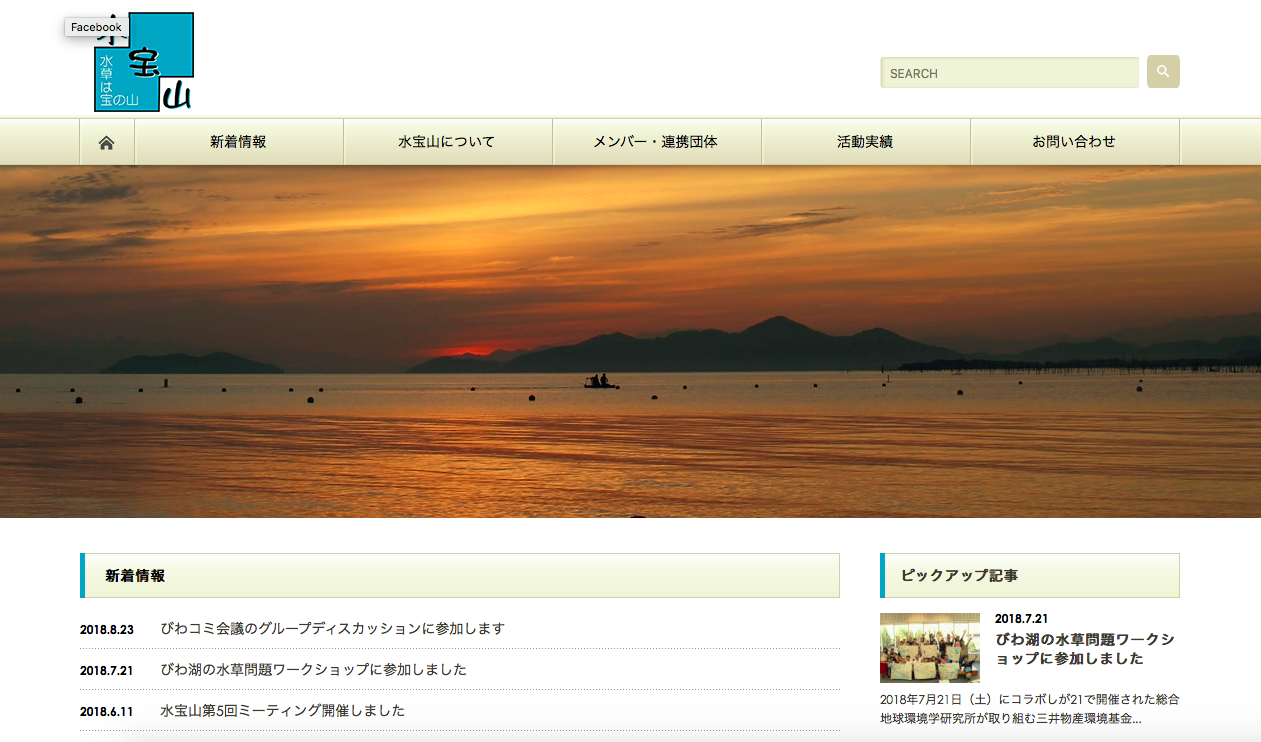Screen dimensions: 1261x742
Task: Select 活動実績 from the navigation bar
Action: coord(865,142)
